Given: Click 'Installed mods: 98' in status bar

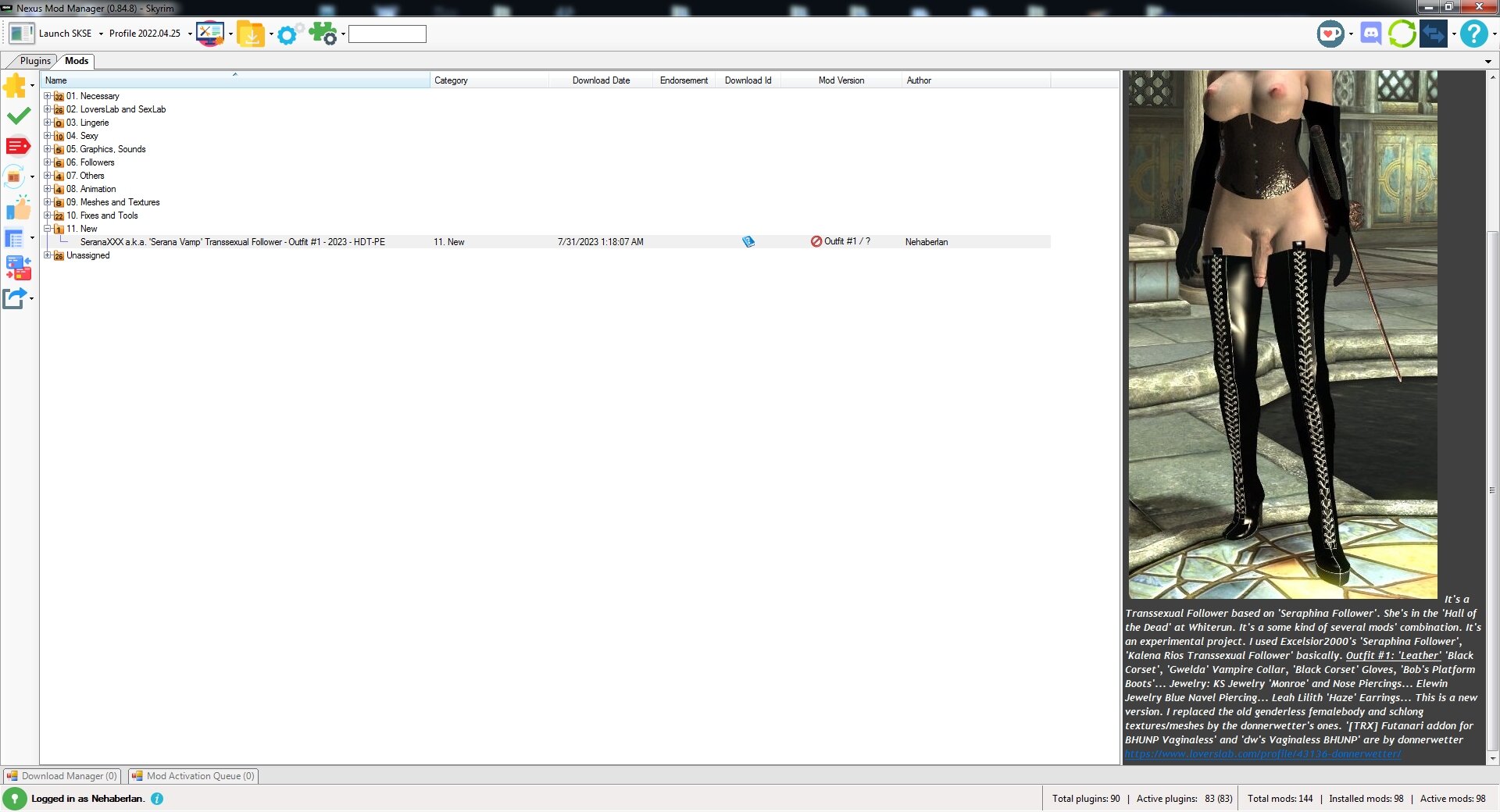Looking at the screenshot, I should (x=1366, y=799).
